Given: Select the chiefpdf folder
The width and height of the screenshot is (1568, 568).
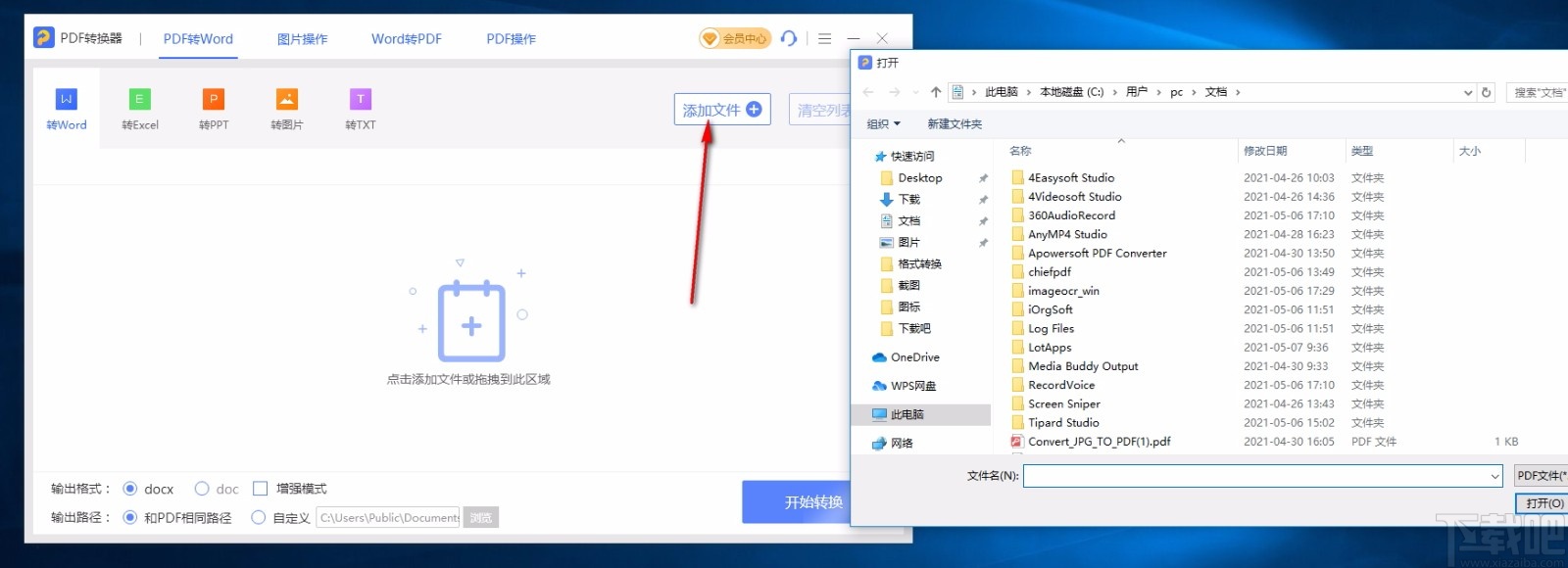Looking at the screenshot, I should pyautogui.click(x=1049, y=272).
